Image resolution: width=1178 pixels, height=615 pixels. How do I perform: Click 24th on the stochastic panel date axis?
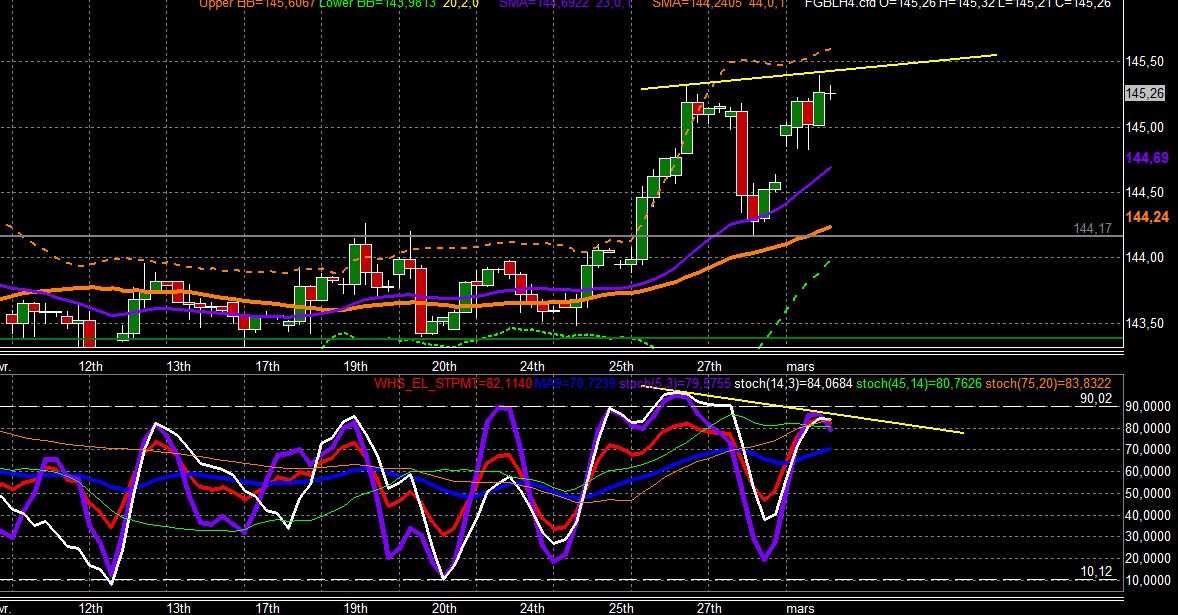(x=532, y=608)
